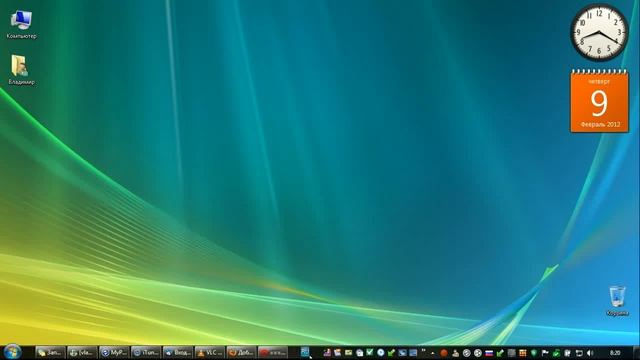Select the Компьютер desktop icon
The image size is (640, 360).
21,25
